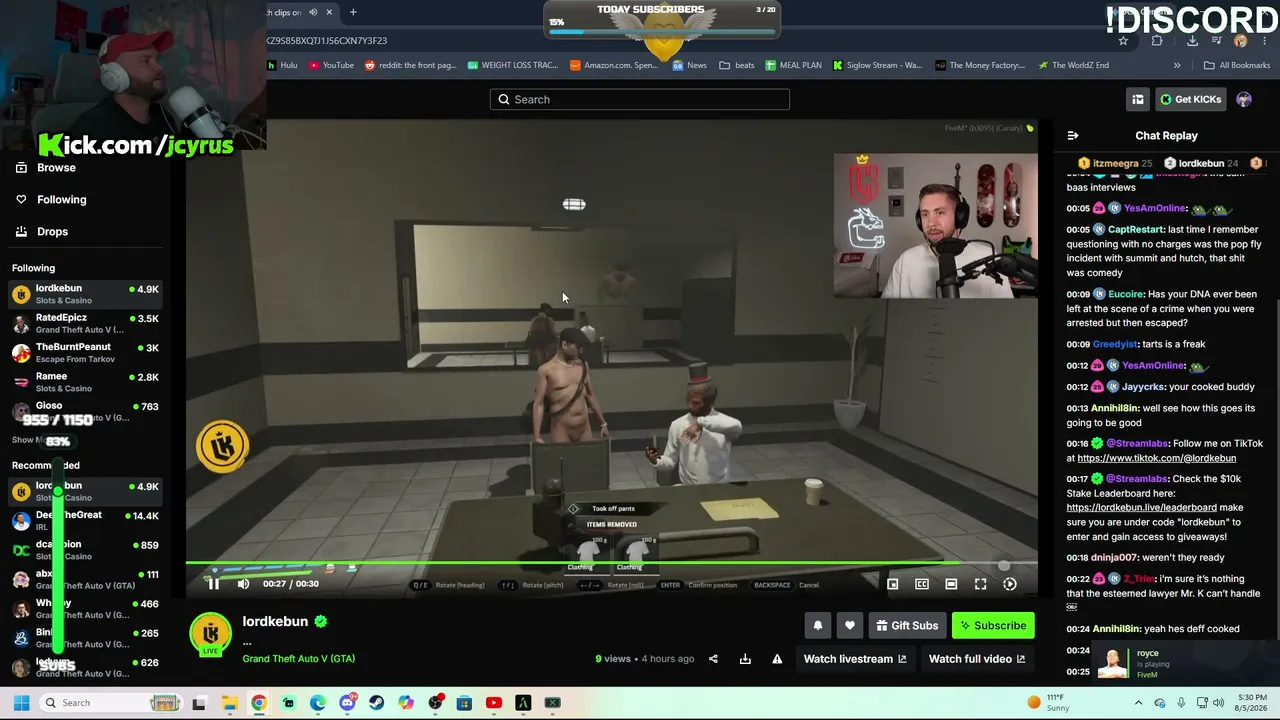Expand the hidden bookmarks overflow chevron
This screenshot has width=1280, height=720.
(x=1177, y=65)
